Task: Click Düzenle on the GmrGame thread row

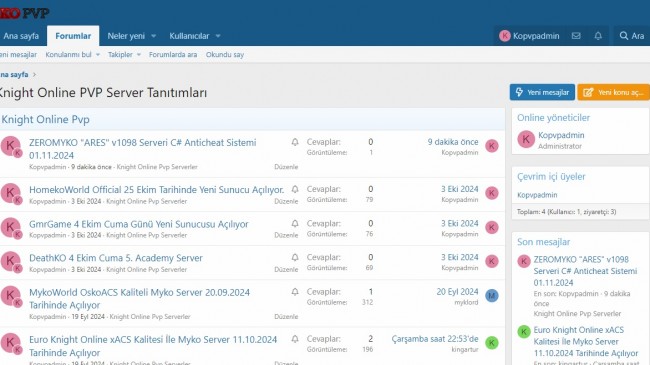Action: click(286, 235)
